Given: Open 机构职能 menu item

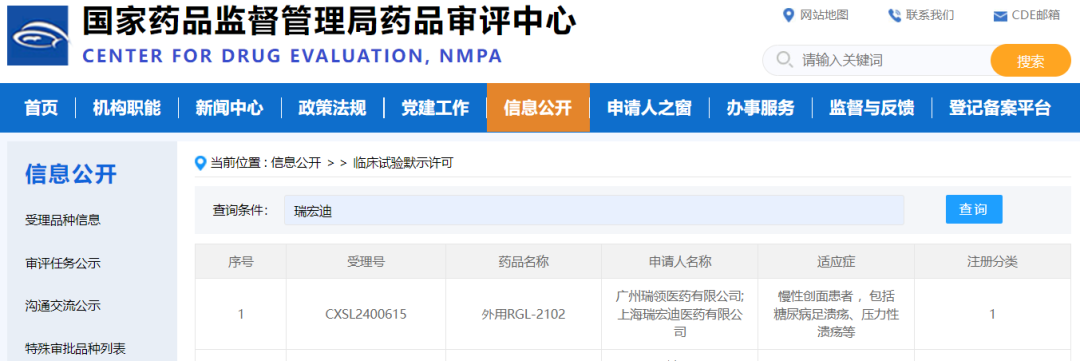Looking at the screenshot, I should point(127,108).
